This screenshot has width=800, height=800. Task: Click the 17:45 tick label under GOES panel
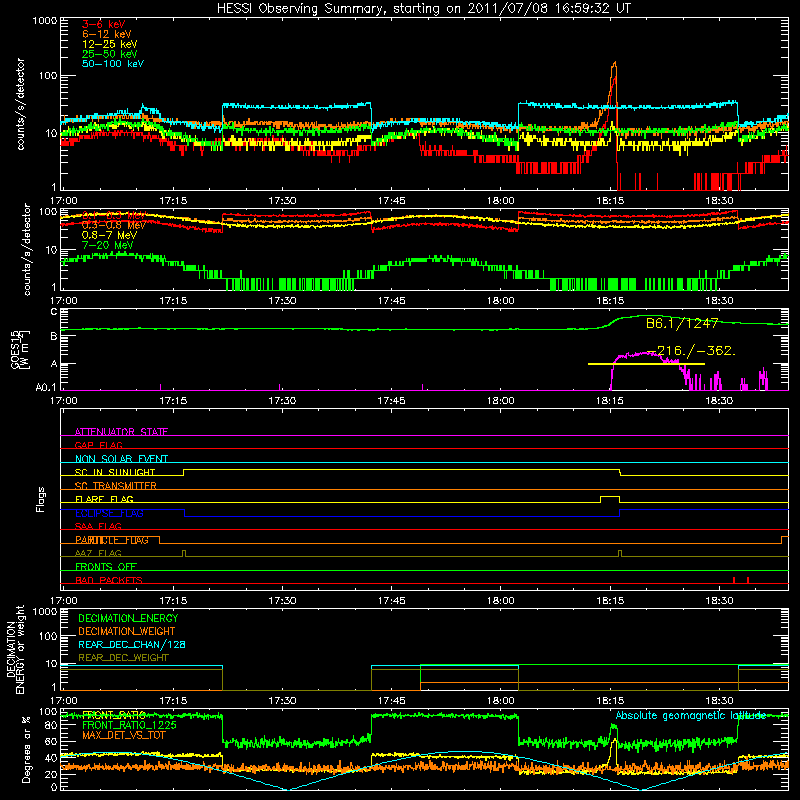tap(391, 401)
